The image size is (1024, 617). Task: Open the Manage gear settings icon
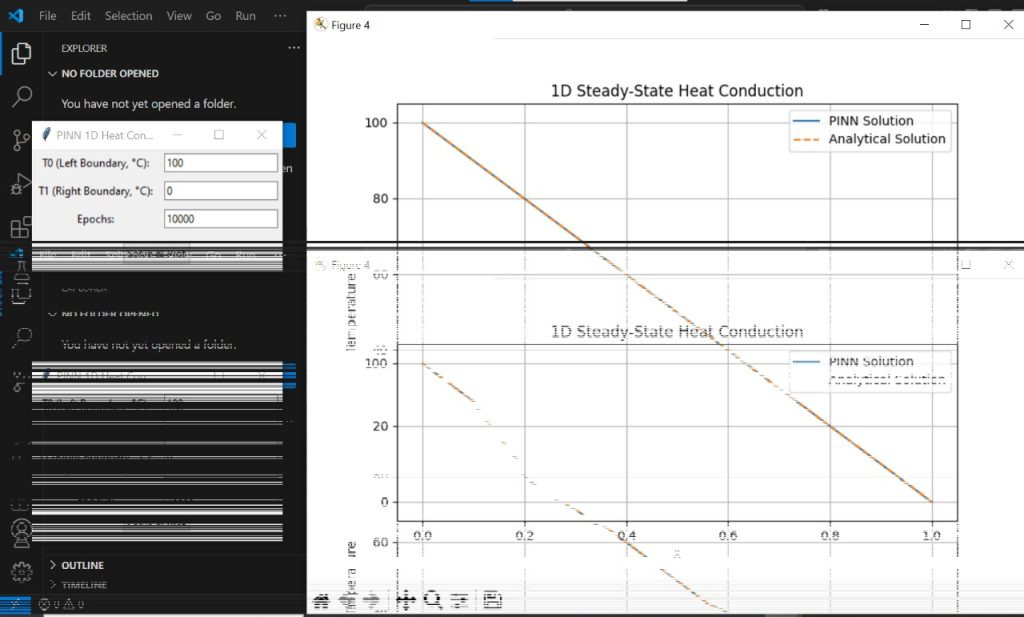[x=21, y=572]
